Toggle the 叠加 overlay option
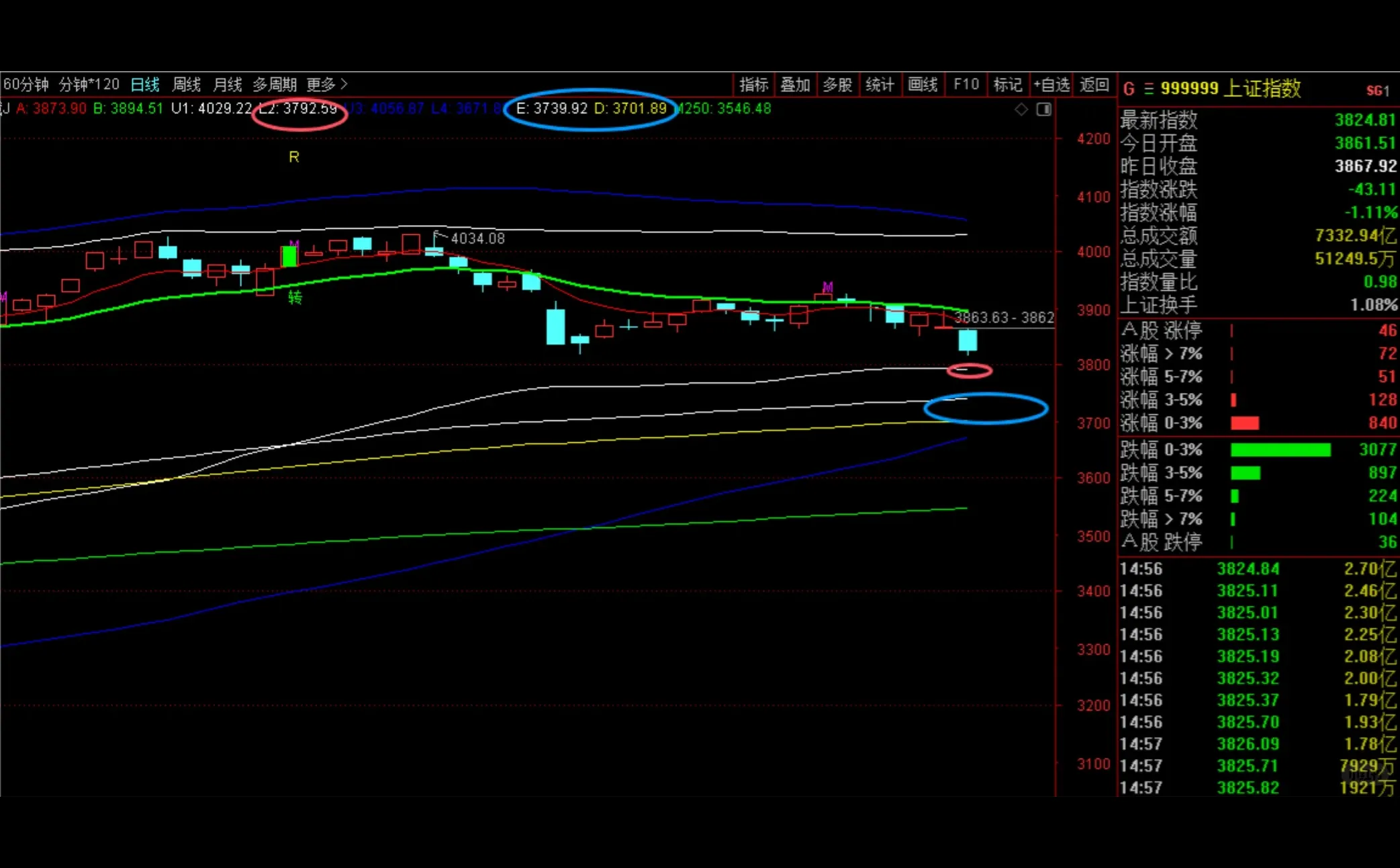1400x868 pixels. click(x=796, y=85)
